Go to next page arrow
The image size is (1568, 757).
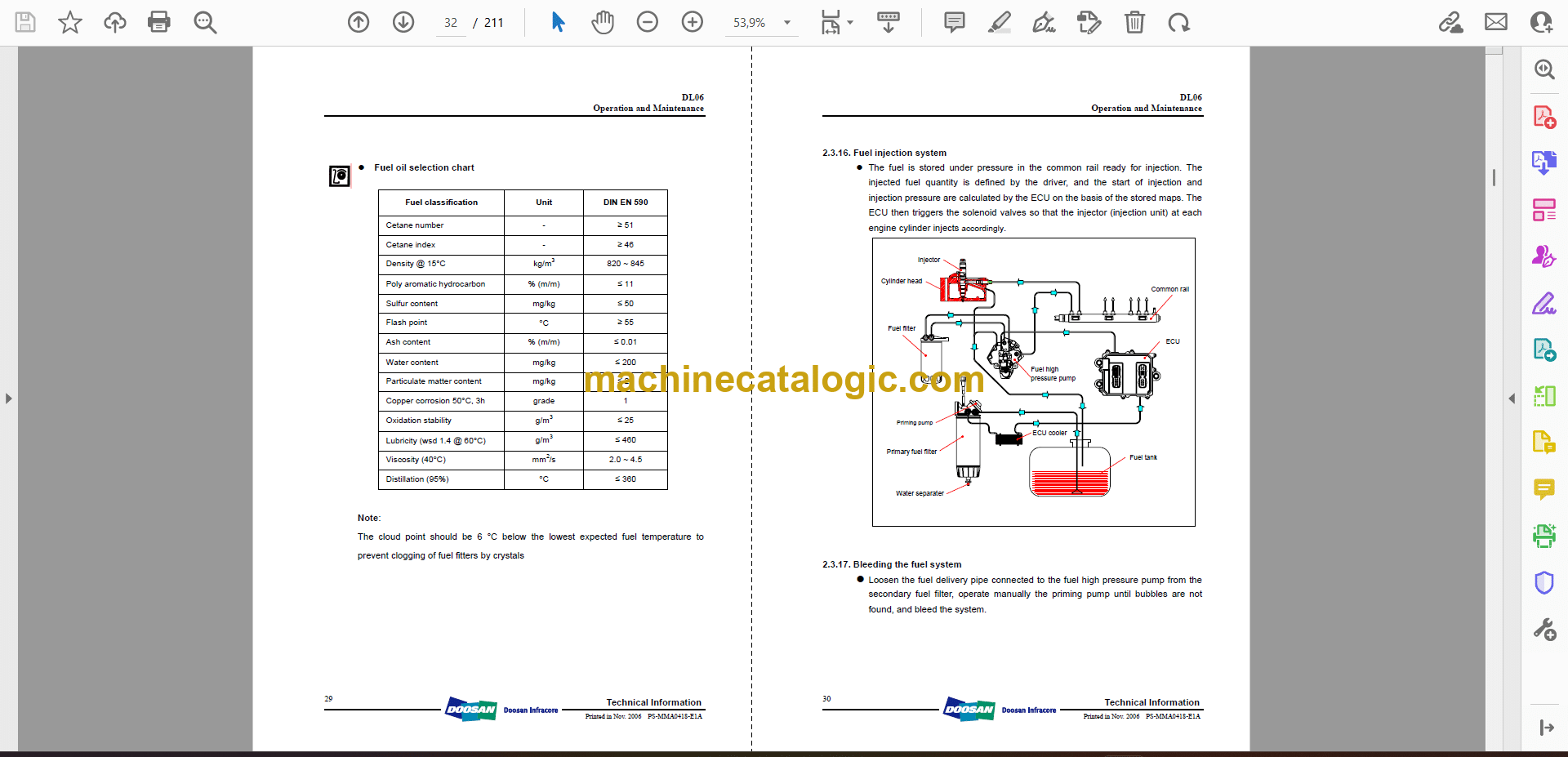403,22
